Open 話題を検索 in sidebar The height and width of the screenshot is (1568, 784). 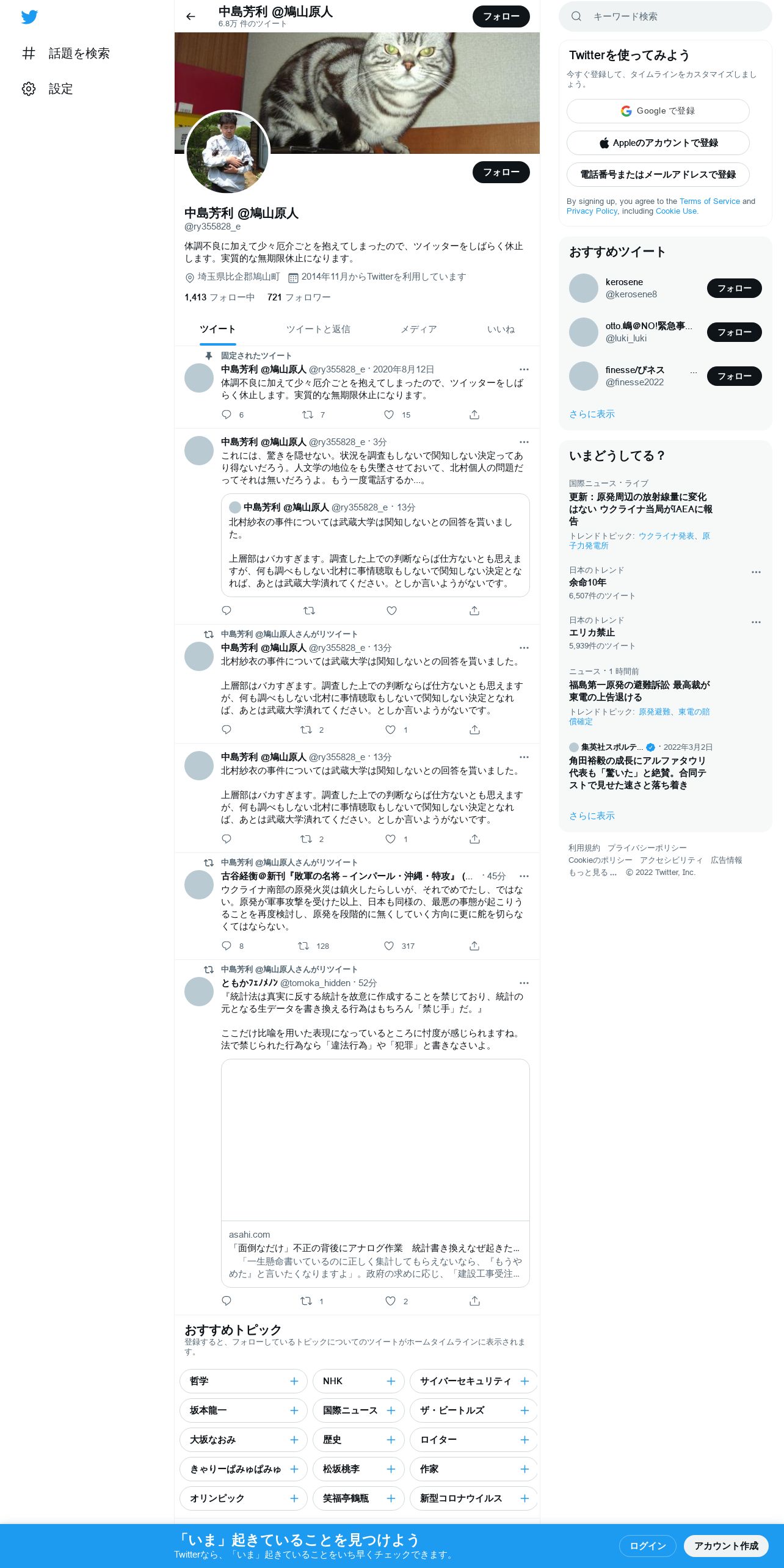(x=66, y=54)
